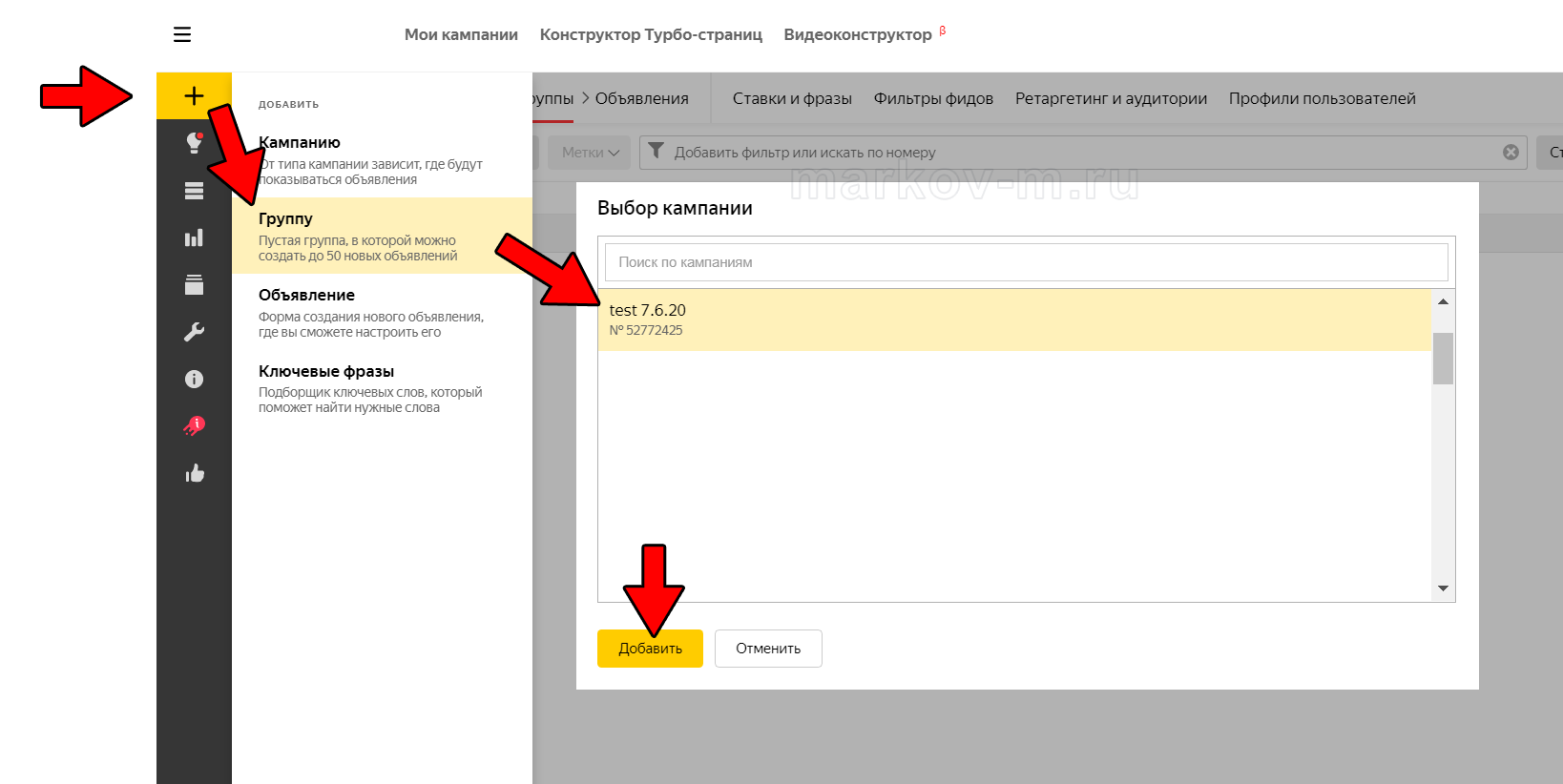Click the campaign list scroll down arrow
The width and height of the screenshot is (1563, 784).
(x=1443, y=588)
